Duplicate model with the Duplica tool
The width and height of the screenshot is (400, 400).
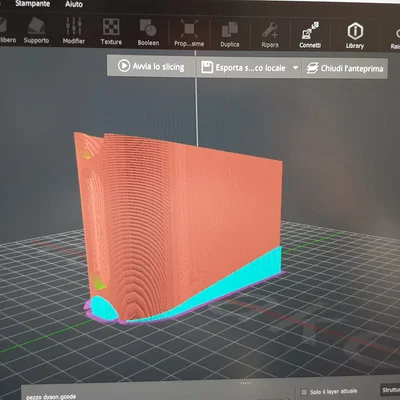click(x=230, y=34)
